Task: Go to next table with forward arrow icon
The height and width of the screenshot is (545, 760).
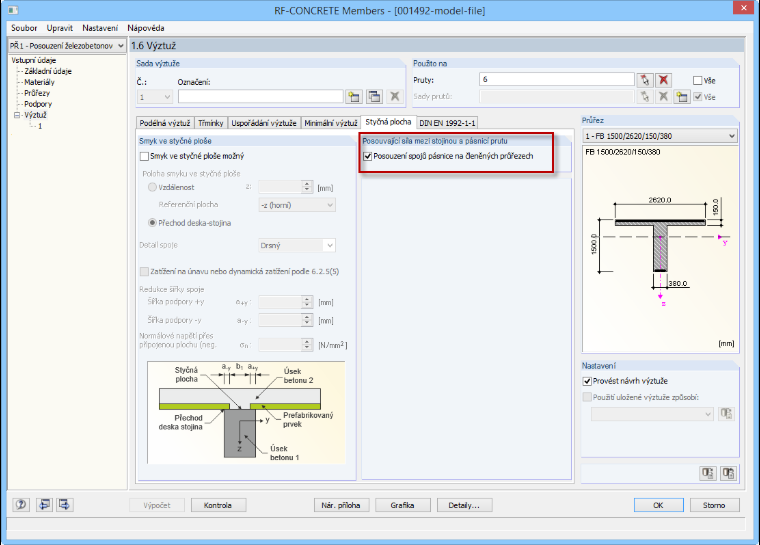Action: pos(64,505)
